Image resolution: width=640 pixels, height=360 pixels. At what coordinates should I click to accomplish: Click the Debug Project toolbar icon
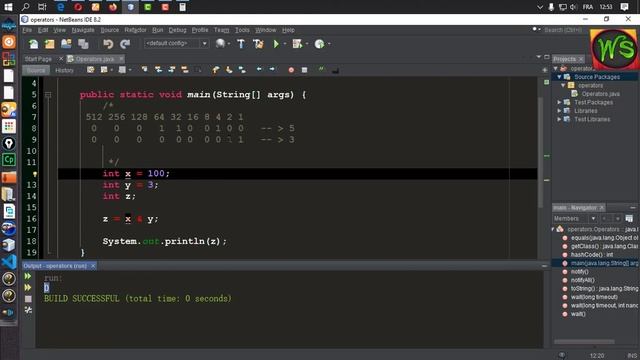[x=297, y=44]
